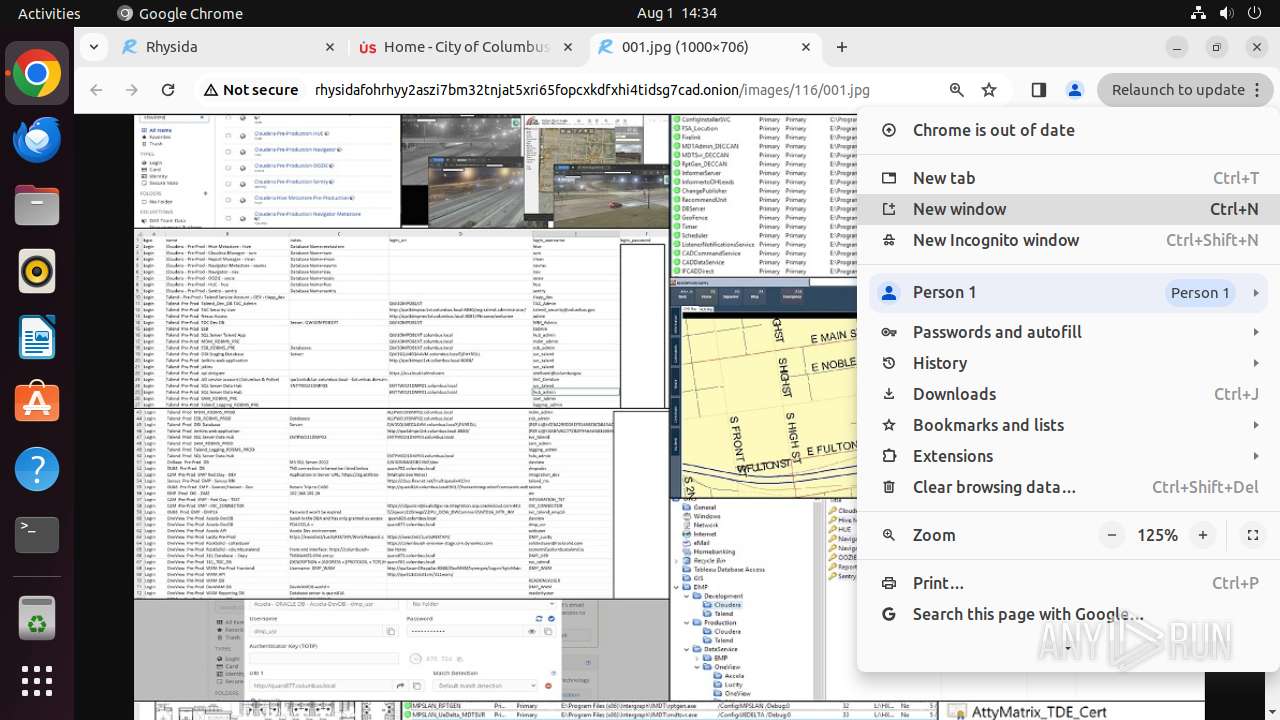Switch to Home - City of Columbus tab
Screen dimensions: 1280x720
466,47
